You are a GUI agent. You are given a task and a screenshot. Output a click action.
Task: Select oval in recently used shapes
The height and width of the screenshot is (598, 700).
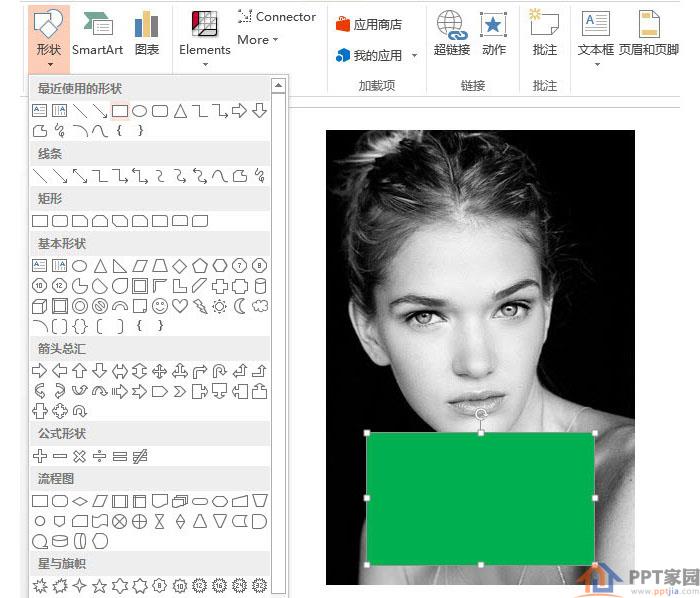[x=140, y=111]
